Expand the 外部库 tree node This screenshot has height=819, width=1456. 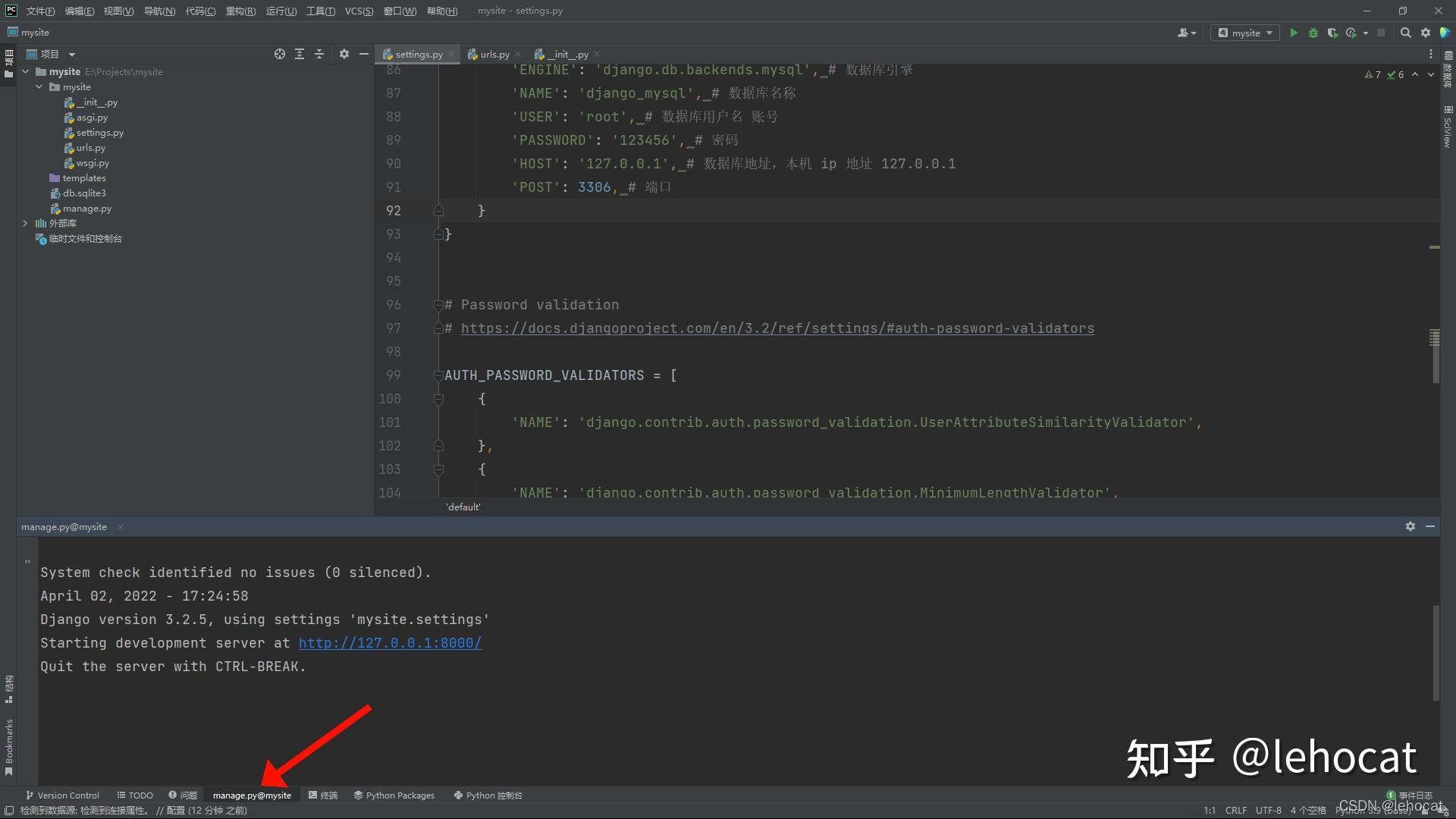coord(25,224)
